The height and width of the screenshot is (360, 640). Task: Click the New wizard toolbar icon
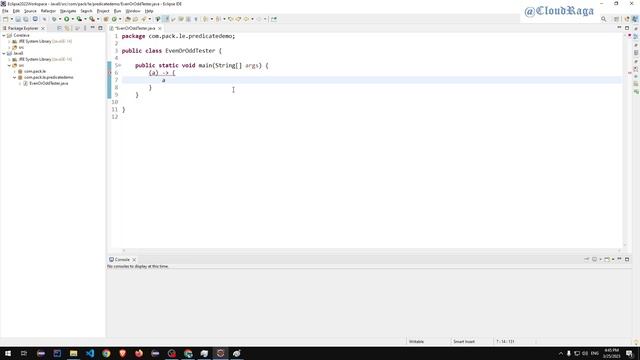click(5, 19)
